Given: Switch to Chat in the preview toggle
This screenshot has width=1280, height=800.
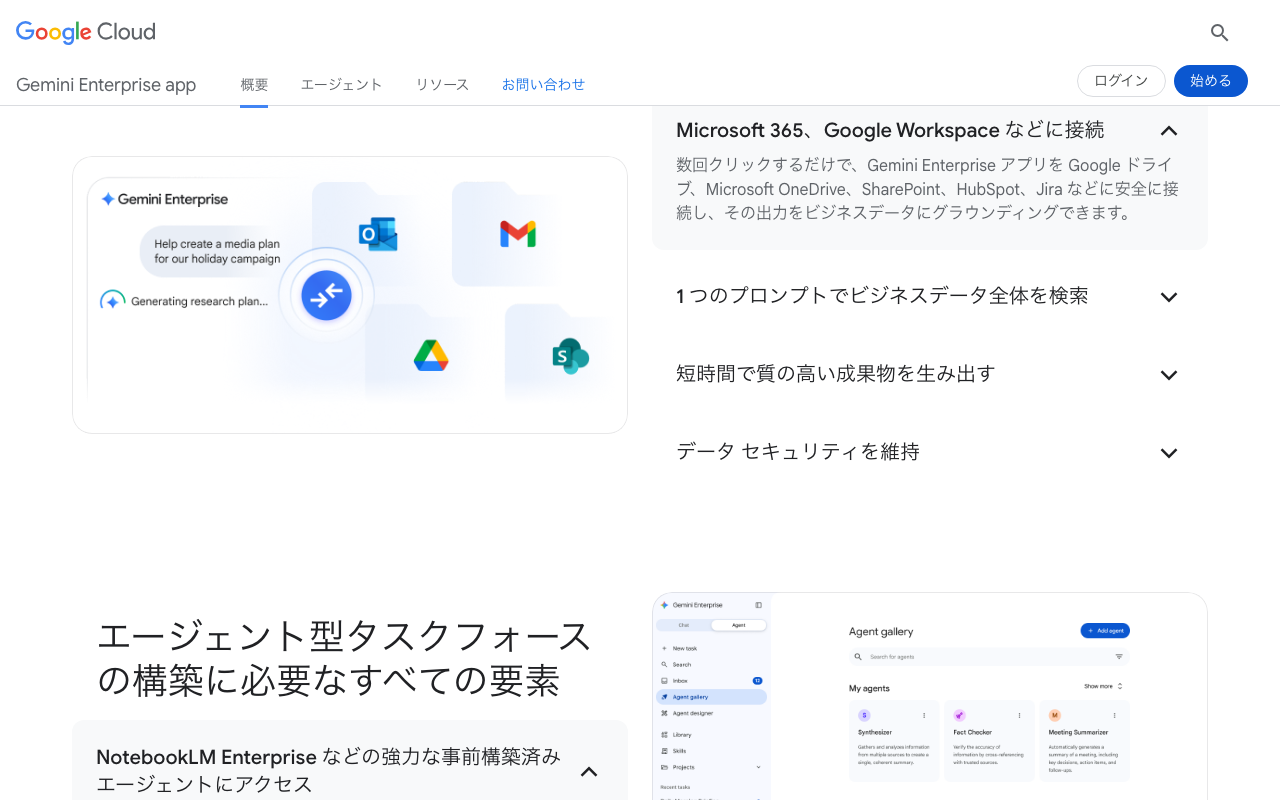Looking at the screenshot, I should 684,625.
